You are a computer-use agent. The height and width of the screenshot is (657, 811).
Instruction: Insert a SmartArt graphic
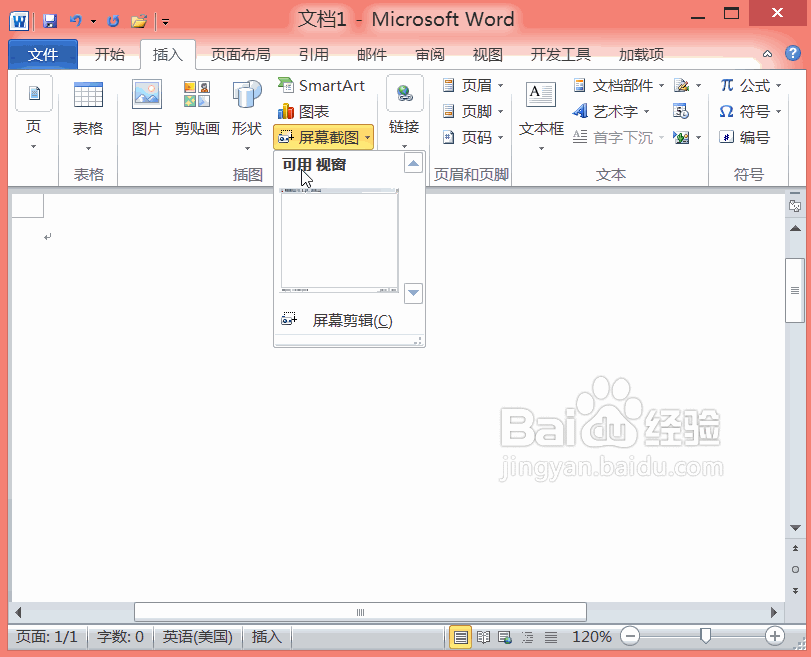pyautogui.click(x=322, y=85)
